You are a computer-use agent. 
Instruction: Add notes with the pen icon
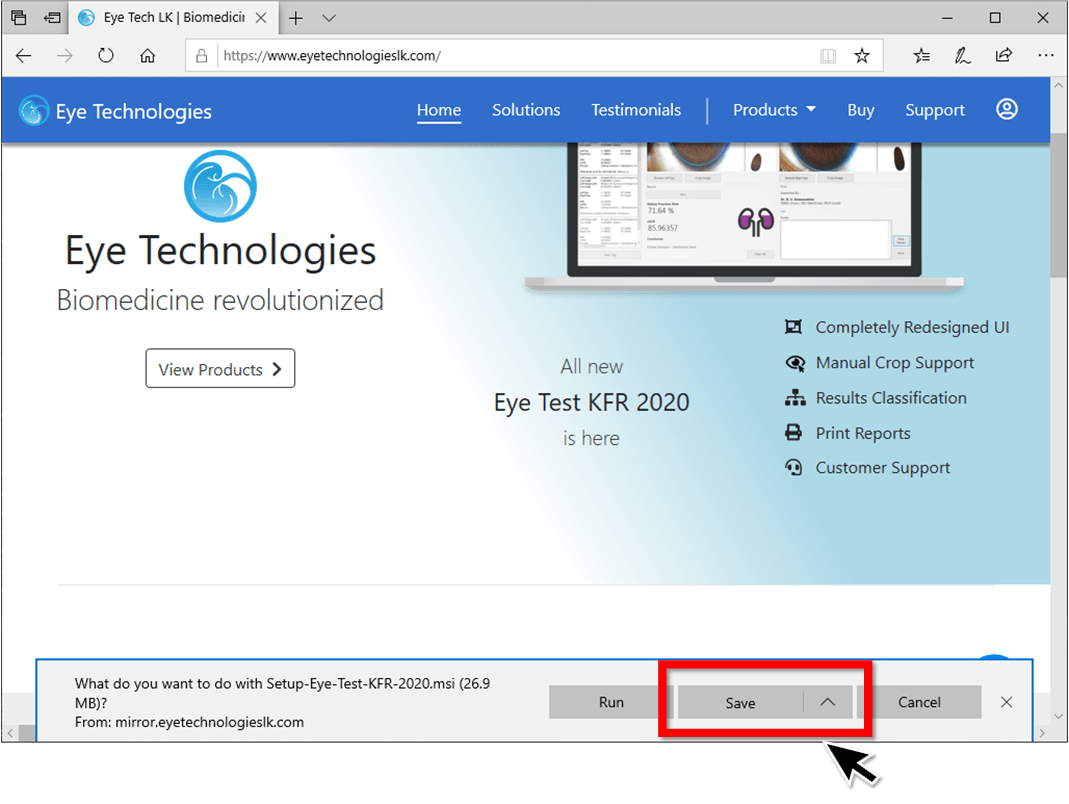click(963, 56)
